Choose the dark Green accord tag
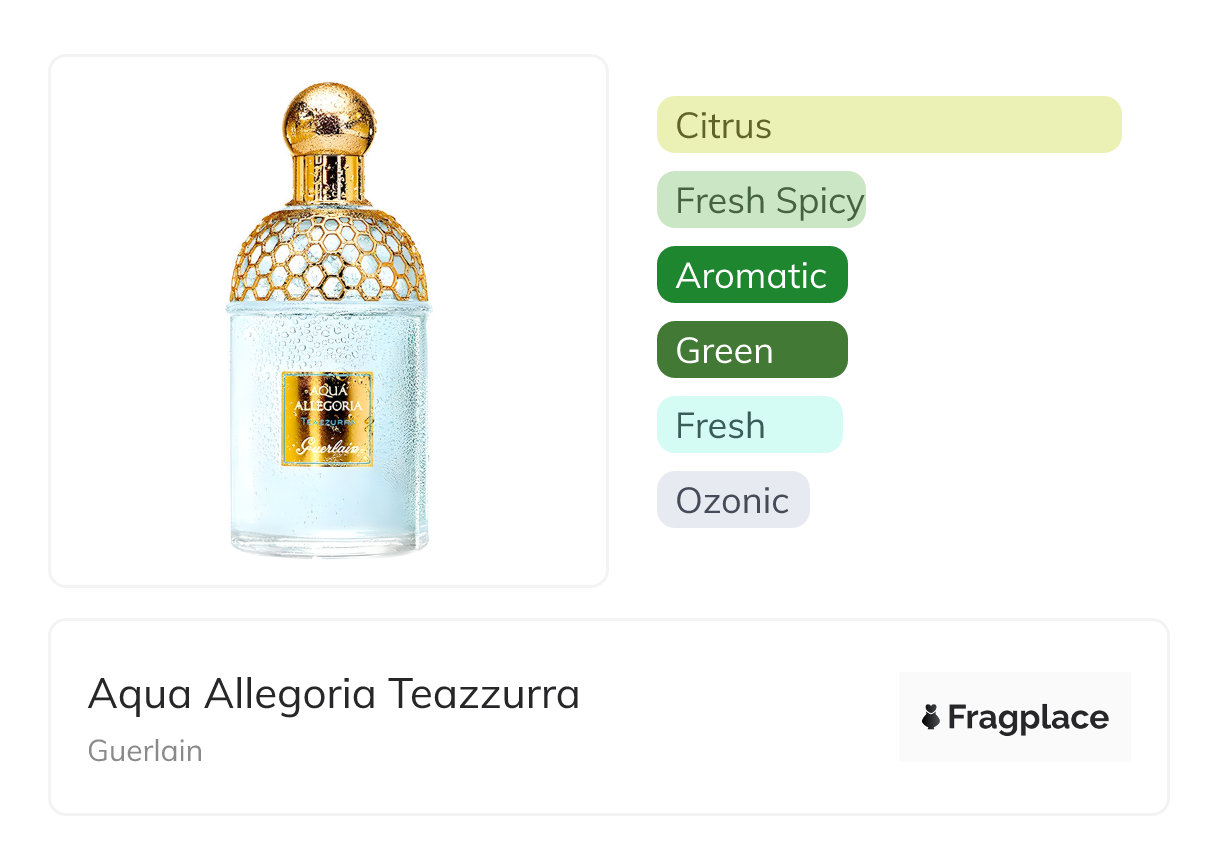The height and width of the screenshot is (864, 1218). click(x=752, y=350)
